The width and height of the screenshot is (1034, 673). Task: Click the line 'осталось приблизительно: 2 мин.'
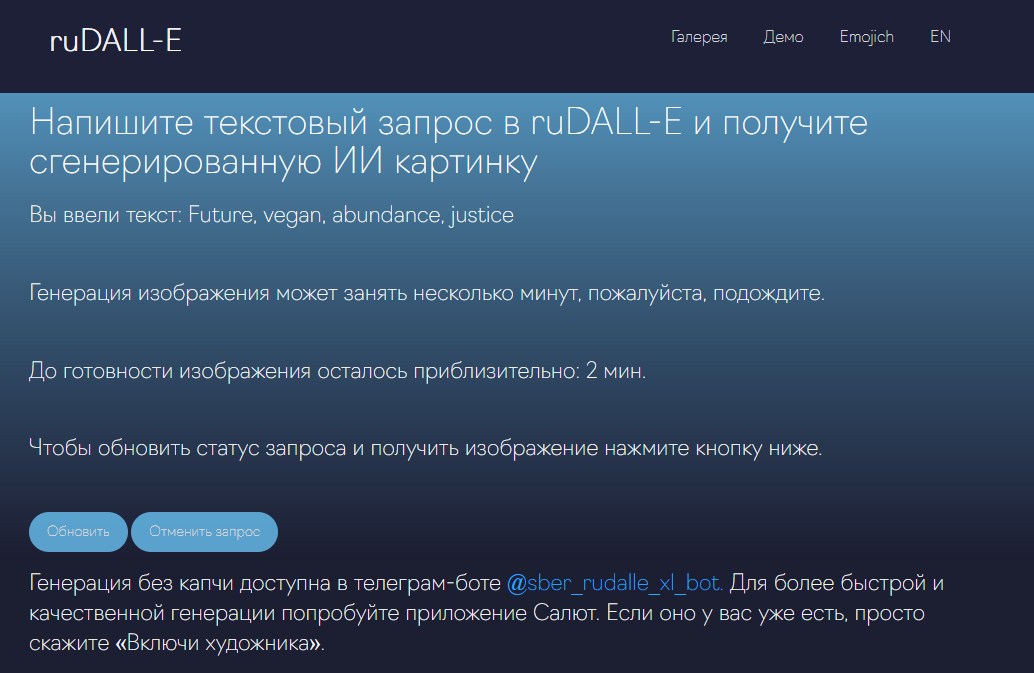pos(481,371)
